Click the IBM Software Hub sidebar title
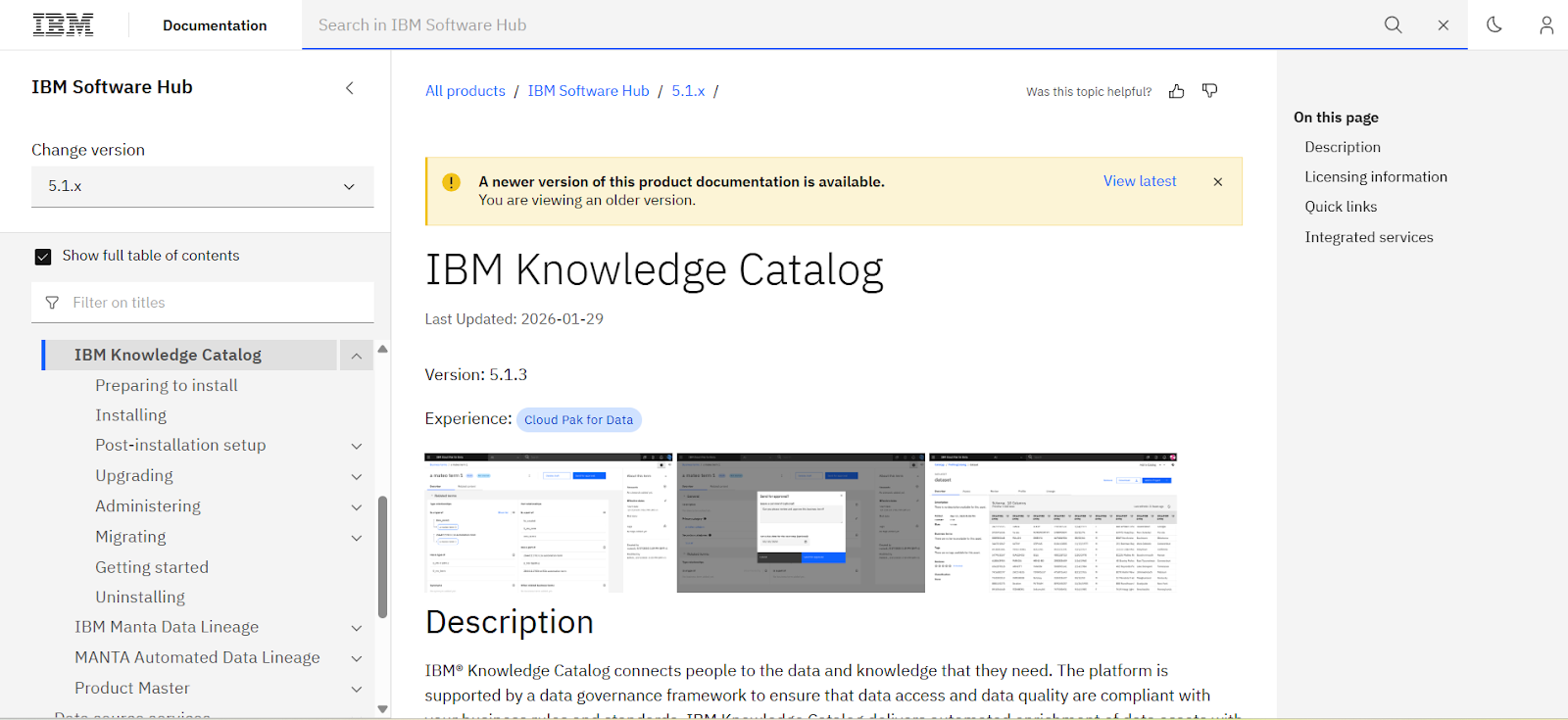Viewport: 1568px width, 720px height. pos(112,87)
